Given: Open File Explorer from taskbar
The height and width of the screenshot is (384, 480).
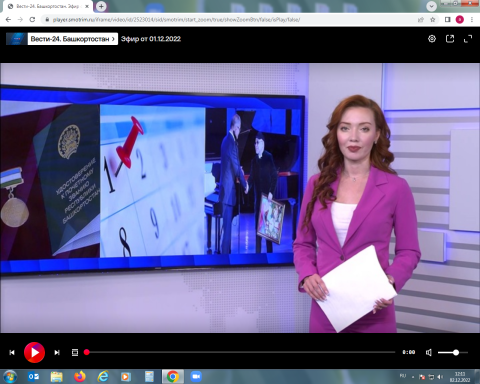Looking at the screenshot, I should point(57,377).
